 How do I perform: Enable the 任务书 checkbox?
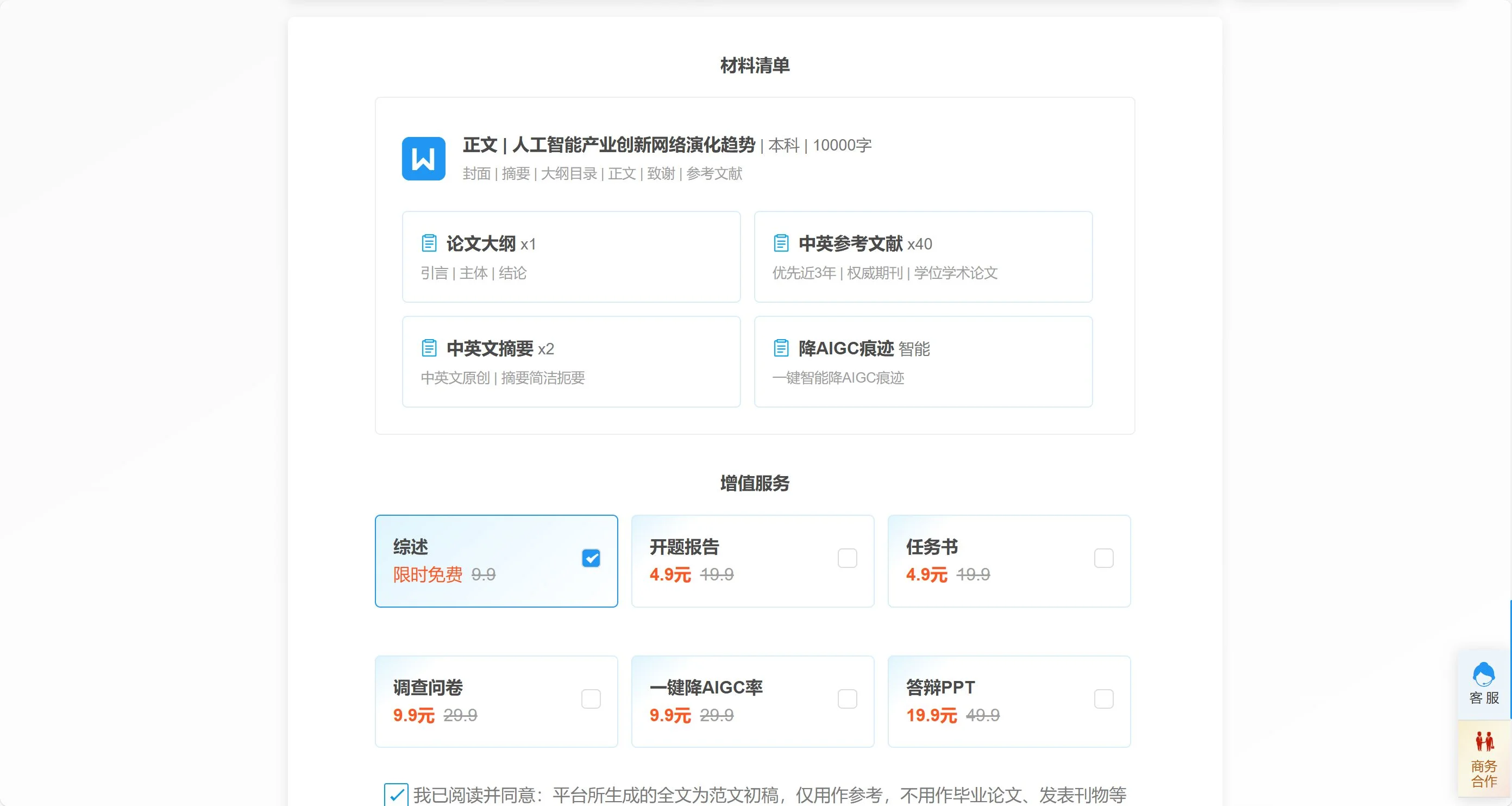tap(1103, 558)
